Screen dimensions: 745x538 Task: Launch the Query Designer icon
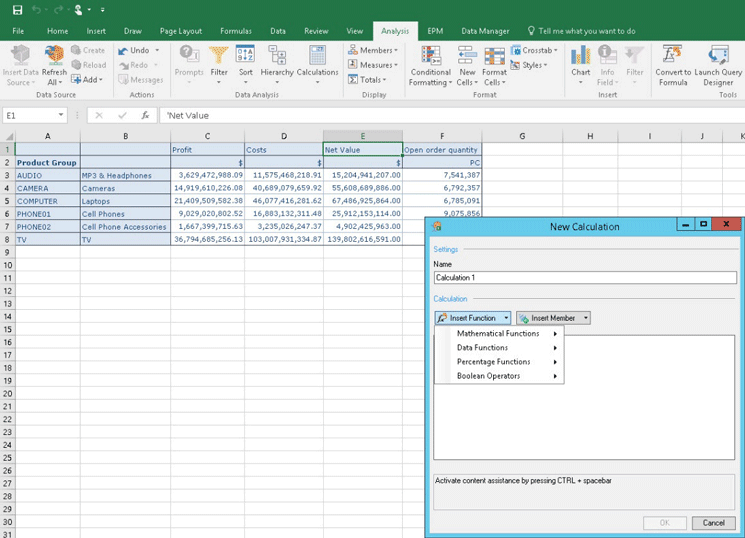pyautogui.click(x=718, y=55)
